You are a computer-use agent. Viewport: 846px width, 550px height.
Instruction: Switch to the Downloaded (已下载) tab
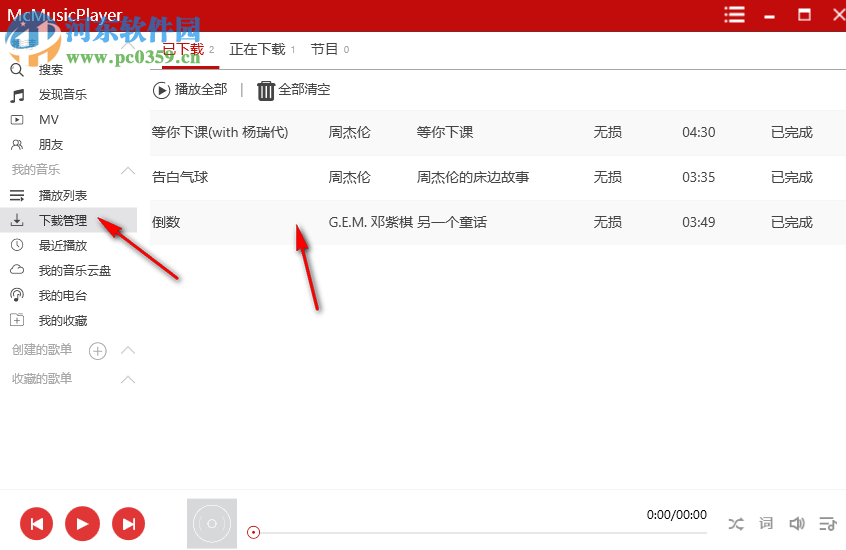pyautogui.click(x=189, y=50)
